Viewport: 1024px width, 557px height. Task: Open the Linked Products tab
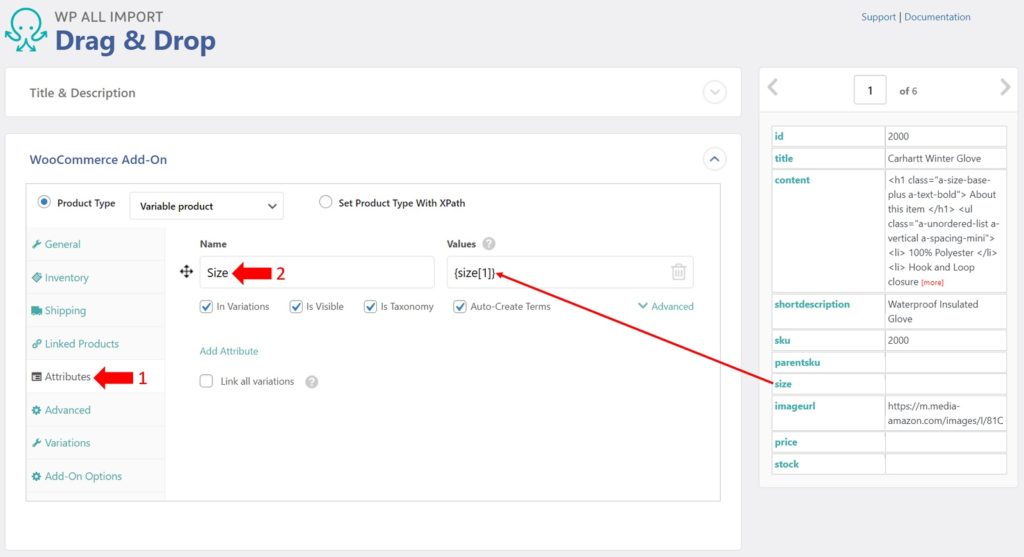point(82,343)
